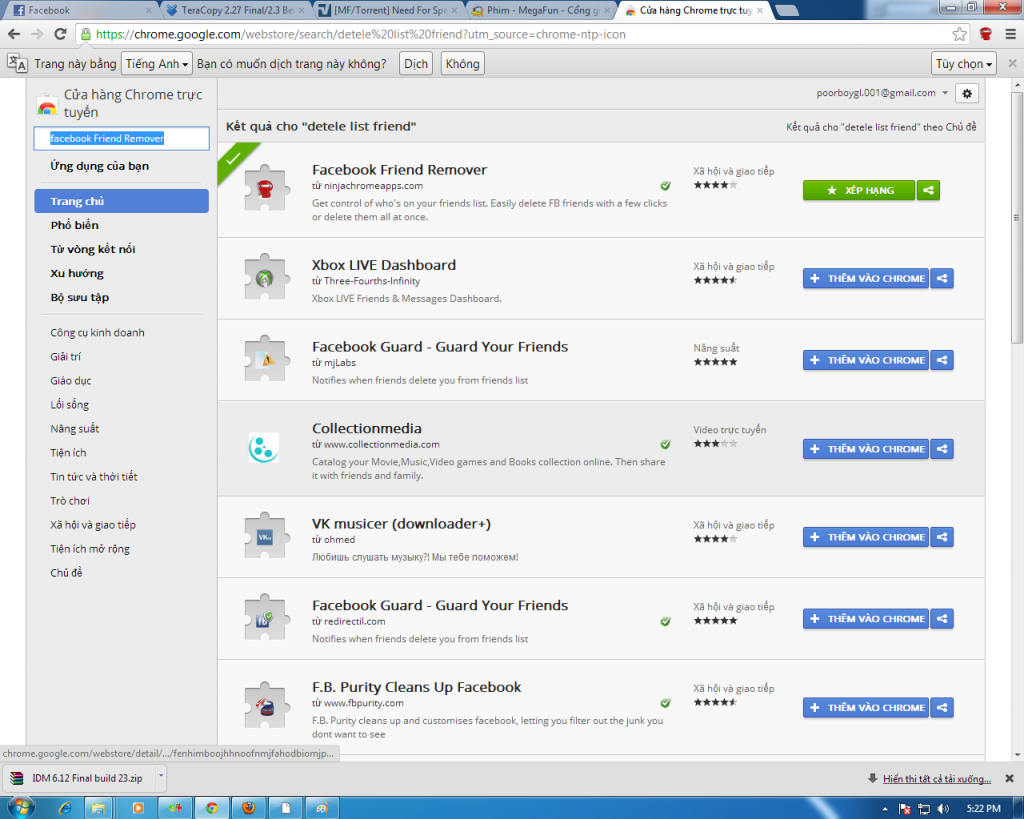Expand the poorboygl.001@gmail.com account menu

[x=882, y=93]
